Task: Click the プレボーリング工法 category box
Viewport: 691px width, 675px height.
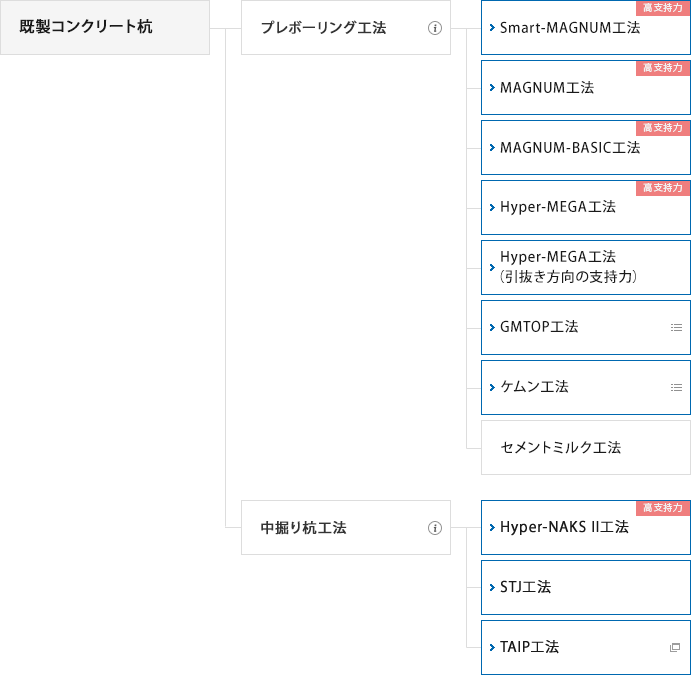Action: click(x=346, y=27)
